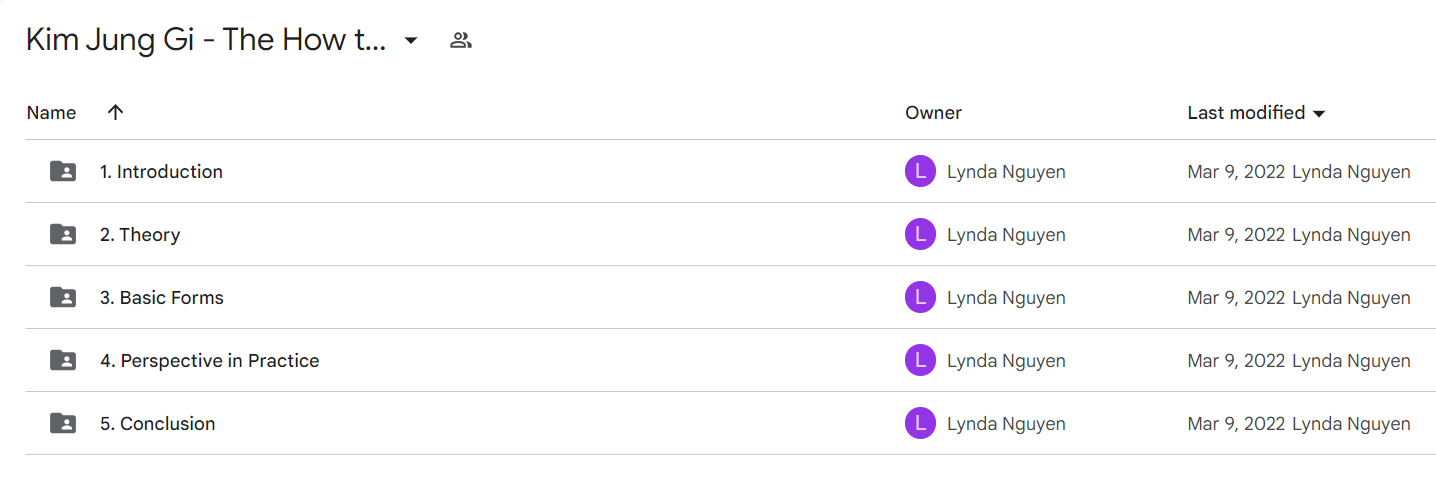Click the 3. Basic Forms folder icon
Image resolution: width=1436 pixels, height=498 pixels.
63,297
